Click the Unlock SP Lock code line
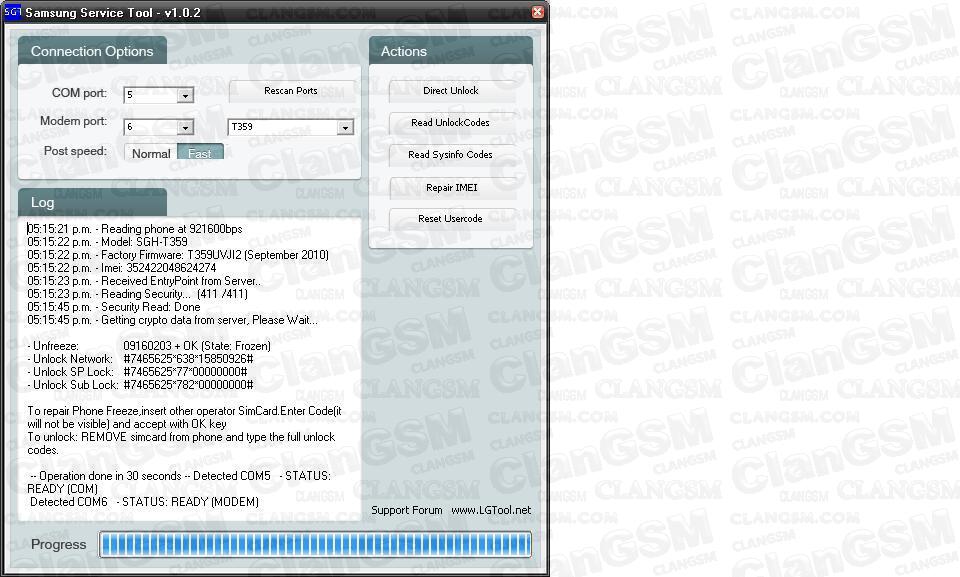Image resolution: width=960 pixels, height=577 pixels. coord(137,372)
